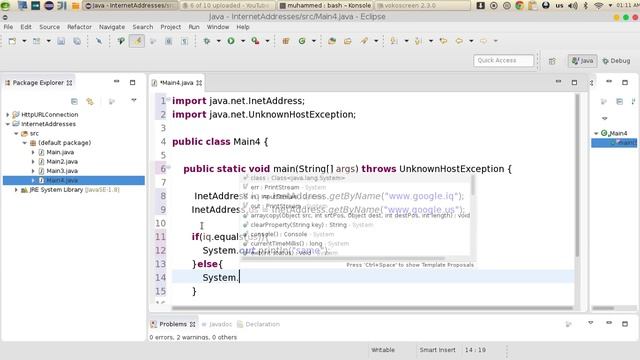The image size is (640, 360).
Task: Select the Java perspective button
Action: click(582, 61)
